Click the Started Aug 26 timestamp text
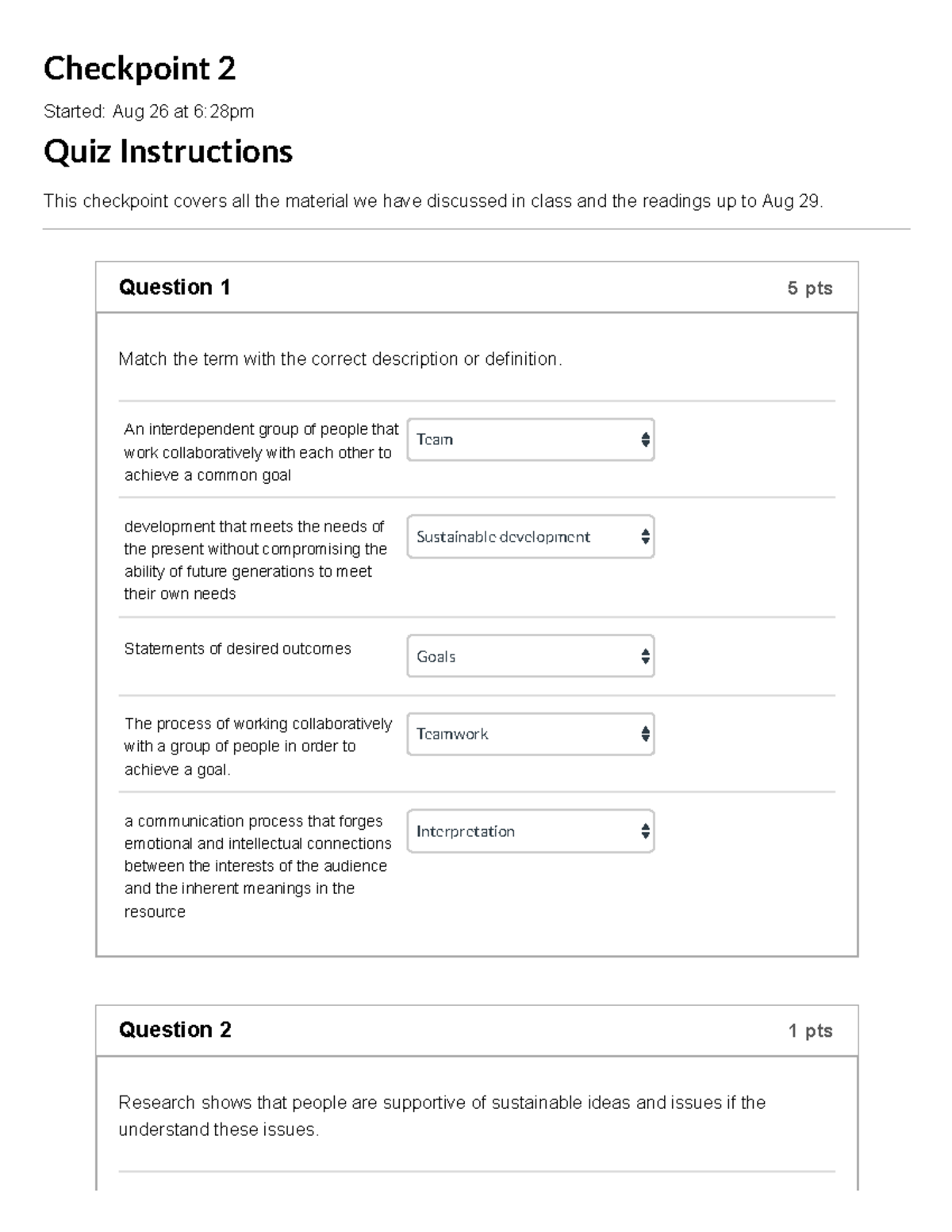 point(149,111)
